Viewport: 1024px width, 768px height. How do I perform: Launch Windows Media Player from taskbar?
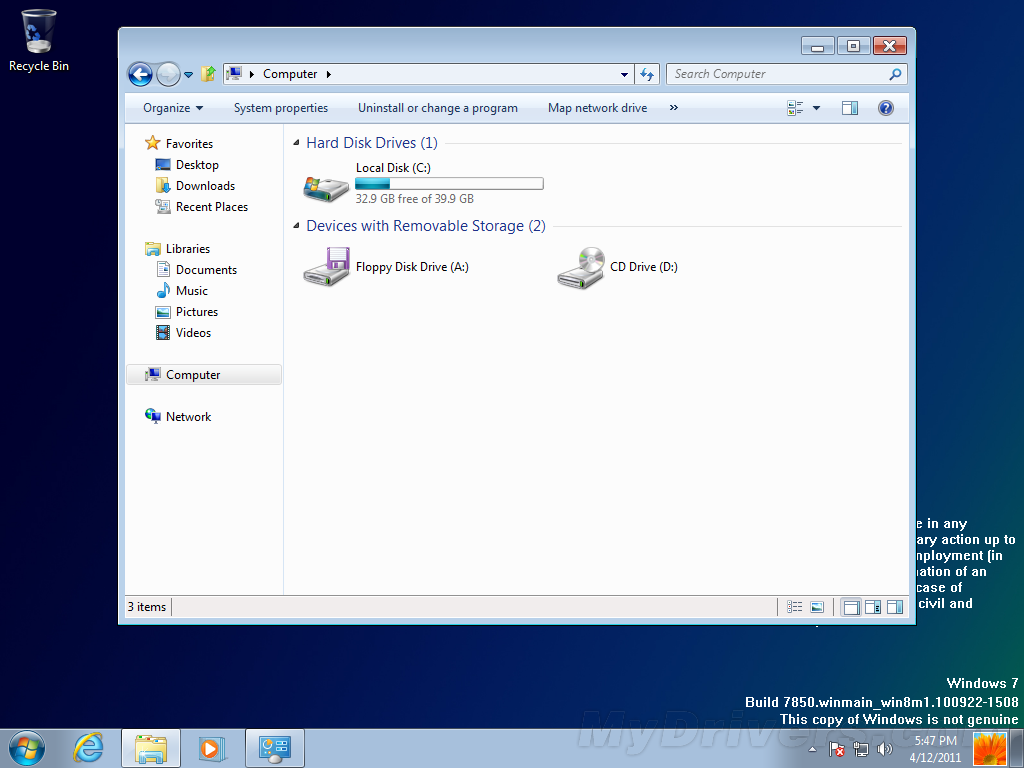(x=212, y=748)
